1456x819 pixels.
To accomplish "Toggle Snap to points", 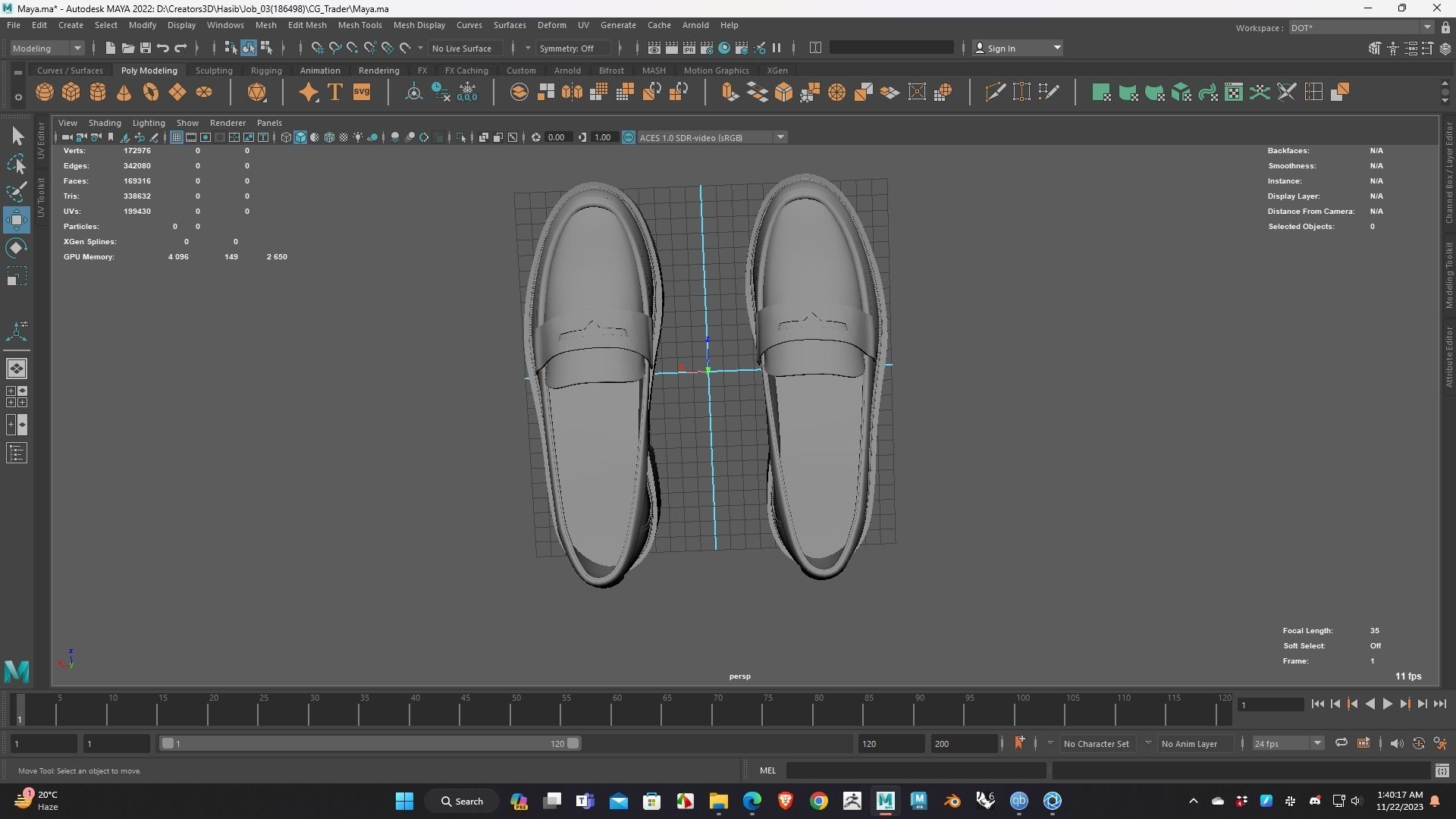I will tap(353, 48).
